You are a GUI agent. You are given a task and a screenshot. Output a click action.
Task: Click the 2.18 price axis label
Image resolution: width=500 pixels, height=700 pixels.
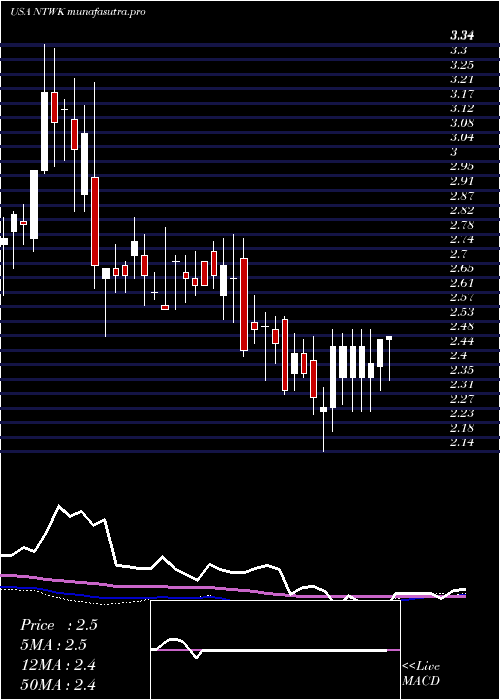pyautogui.click(x=462, y=428)
